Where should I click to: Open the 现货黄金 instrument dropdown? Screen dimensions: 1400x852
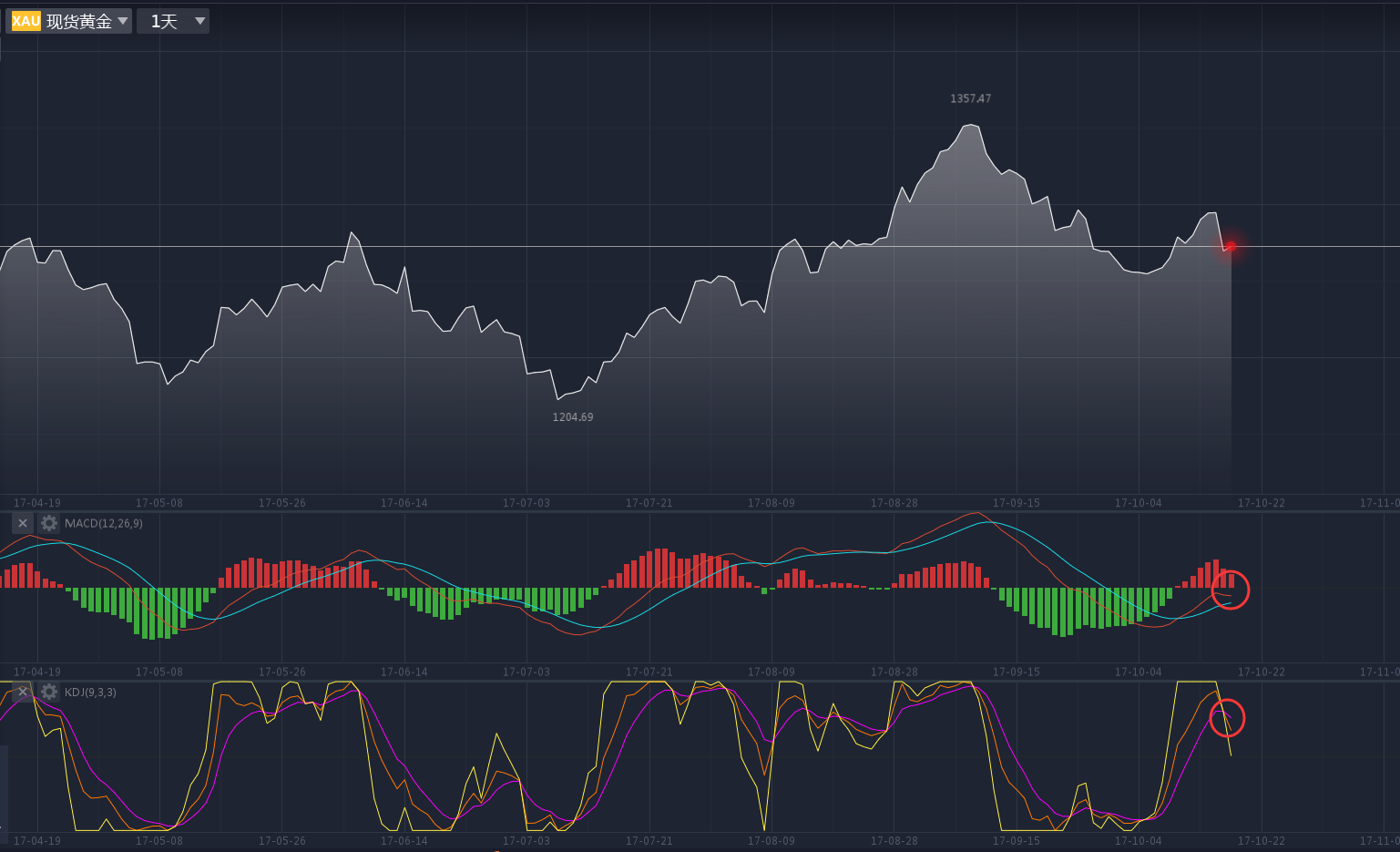tap(79, 21)
